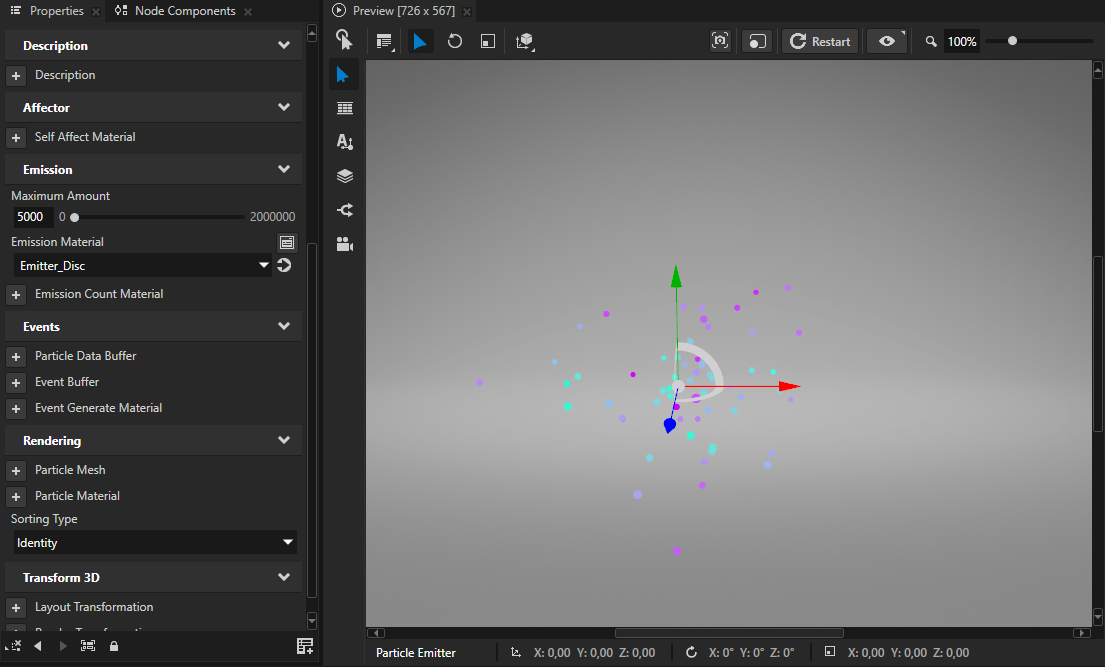Add the Event Buffer property
This screenshot has height=667, width=1105.
click(16, 383)
